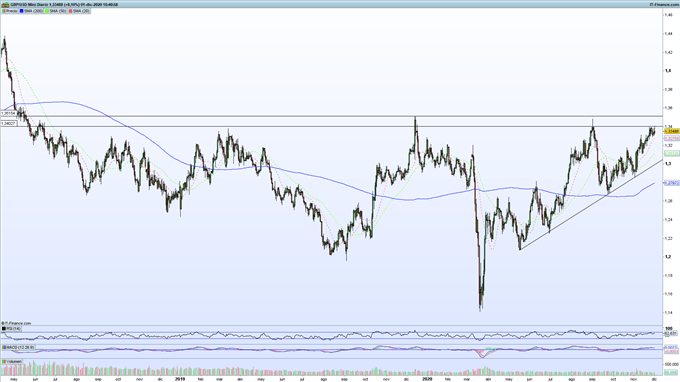This screenshot has width=680, height=382.
Task: Click the blue SMA (200) color square
Action: tap(21, 11)
